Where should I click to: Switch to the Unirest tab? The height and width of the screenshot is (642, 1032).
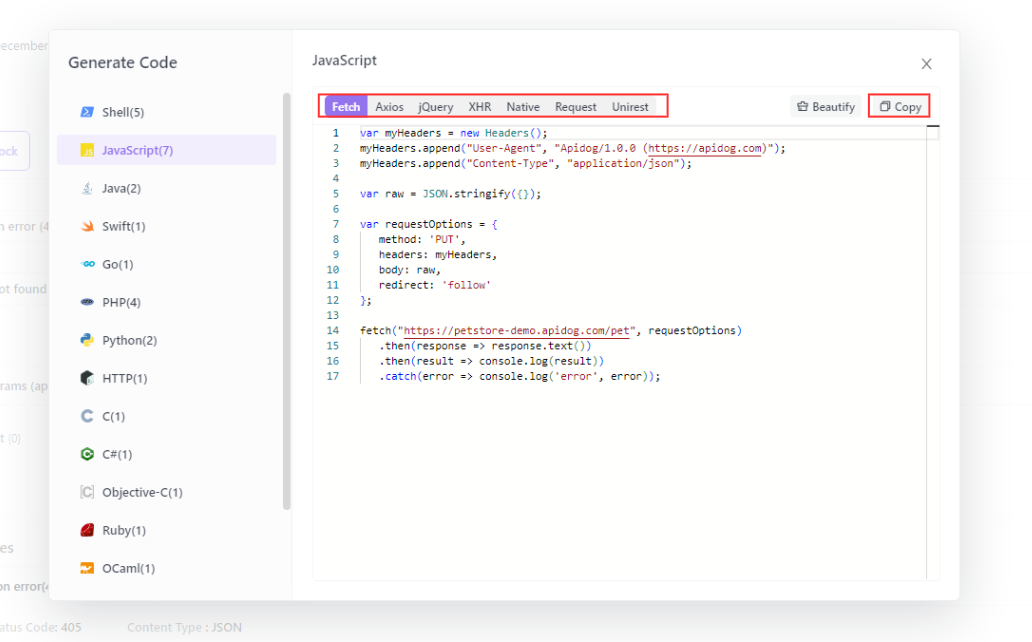pos(630,107)
